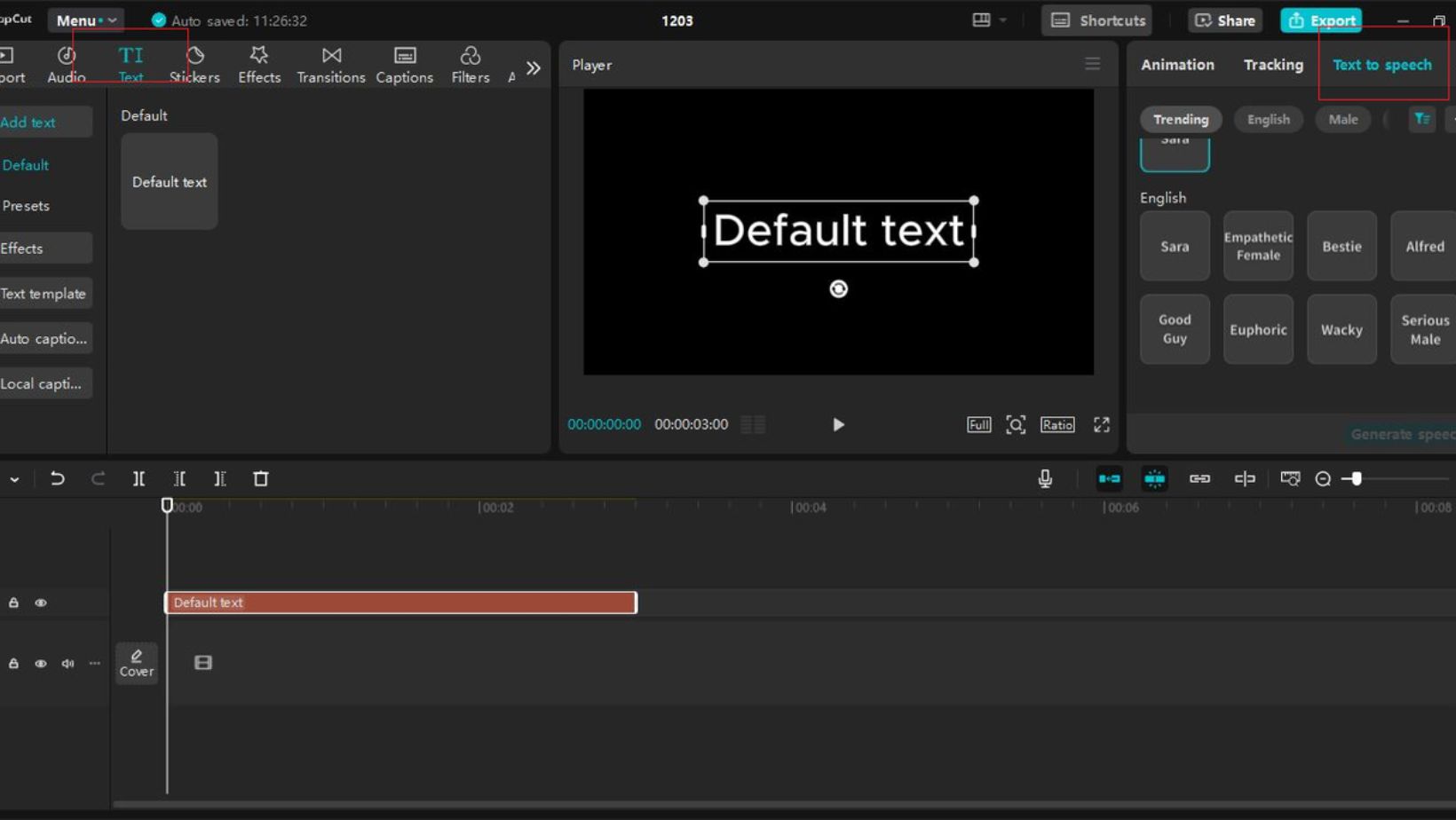Choose the Bestie voice
This screenshot has width=1456, height=820.
[1341, 247]
